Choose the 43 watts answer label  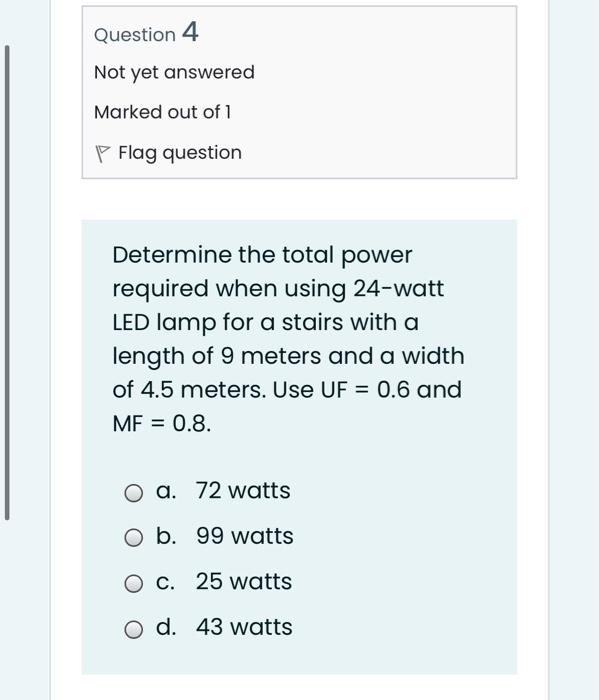coord(244,627)
